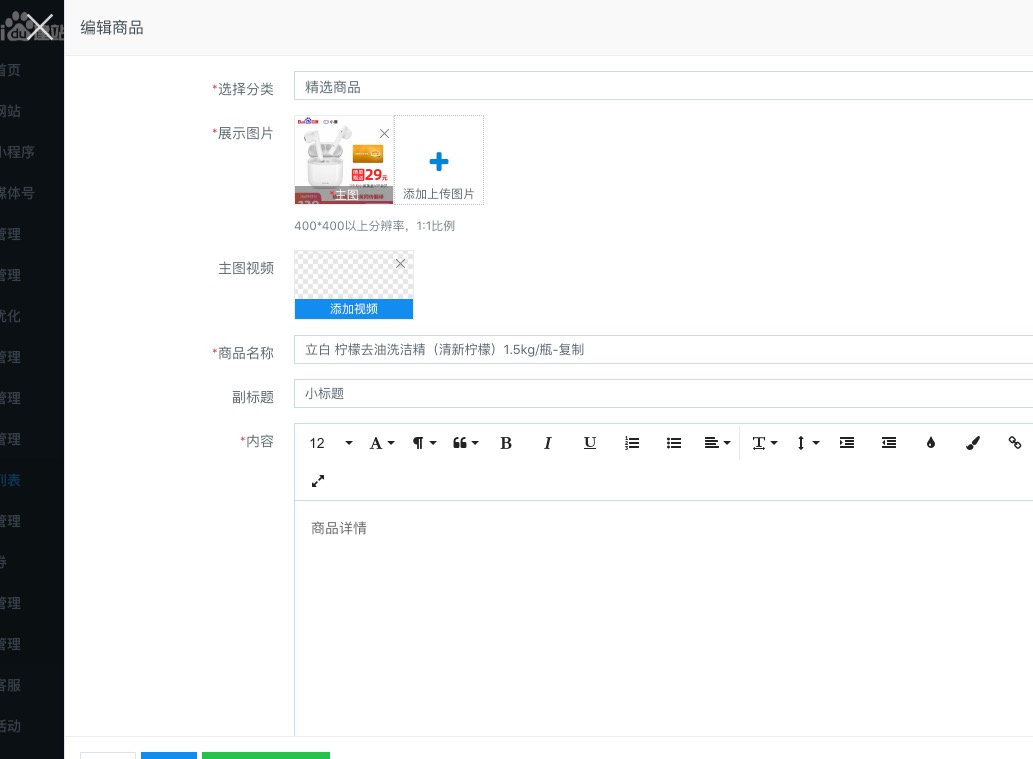Click the format painter brush icon
1033x759 pixels.
tap(973, 443)
